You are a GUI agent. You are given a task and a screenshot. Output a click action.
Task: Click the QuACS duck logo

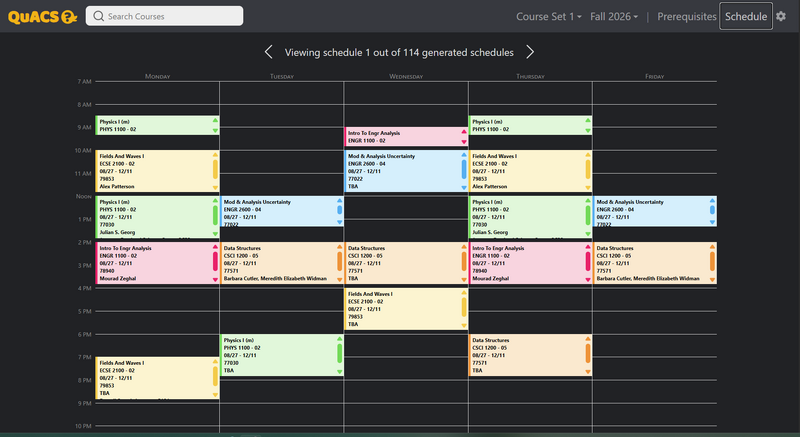[42, 16]
